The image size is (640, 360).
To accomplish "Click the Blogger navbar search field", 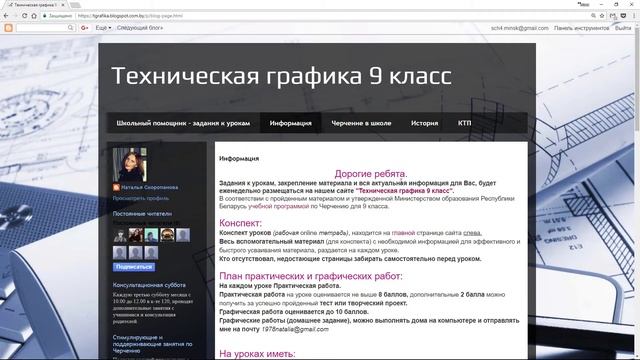I will (42, 28).
